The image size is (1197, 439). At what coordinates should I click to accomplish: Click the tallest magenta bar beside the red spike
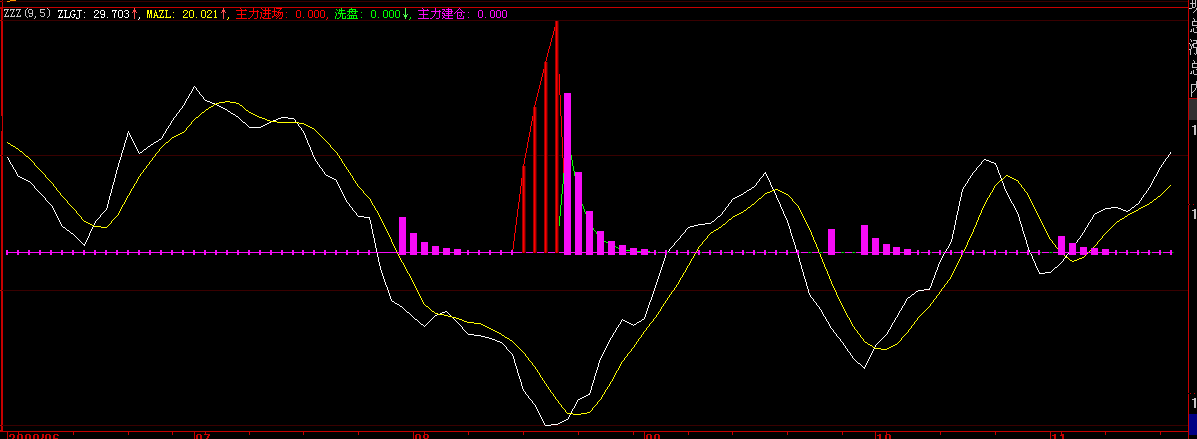(567, 173)
